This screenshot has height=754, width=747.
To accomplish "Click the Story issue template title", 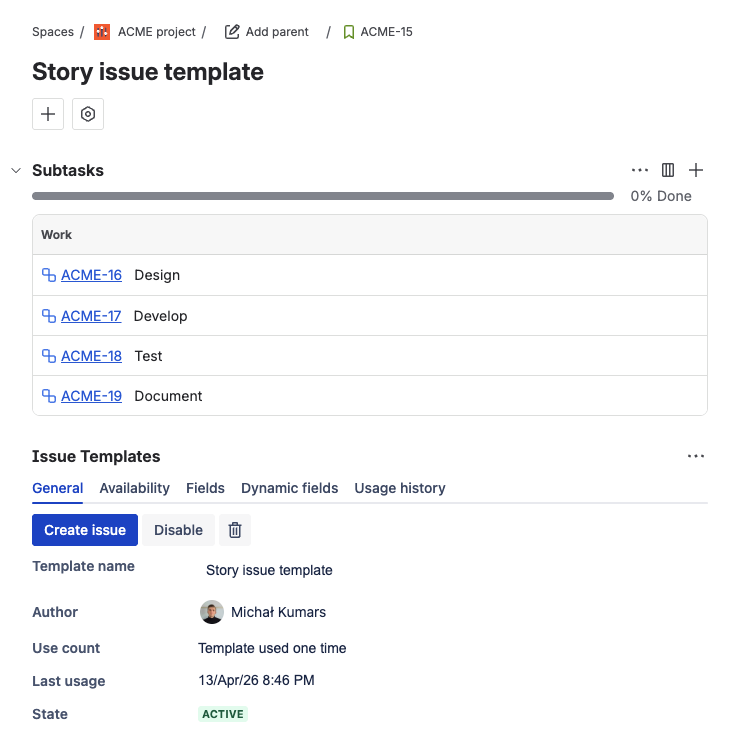I will click(148, 72).
